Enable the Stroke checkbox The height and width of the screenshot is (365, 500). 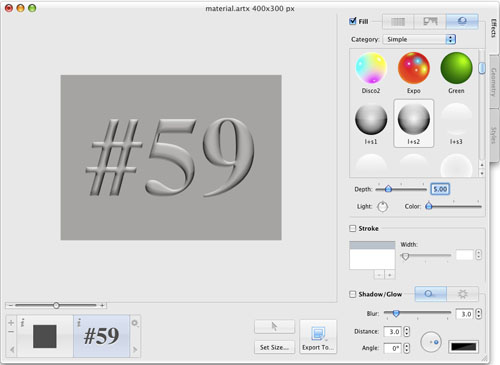tap(352, 228)
